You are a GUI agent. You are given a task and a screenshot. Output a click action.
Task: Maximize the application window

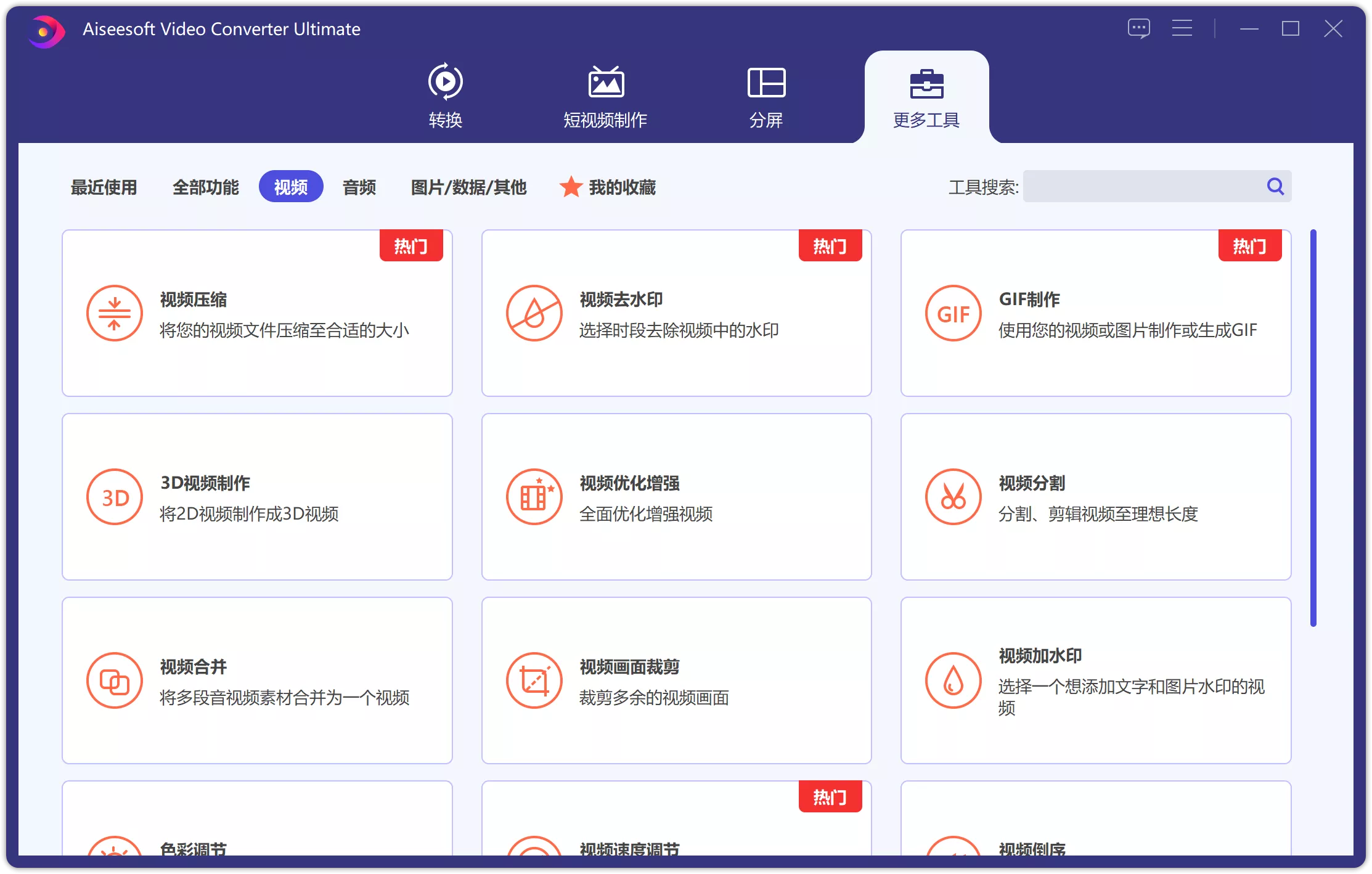[x=1291, y=28]
